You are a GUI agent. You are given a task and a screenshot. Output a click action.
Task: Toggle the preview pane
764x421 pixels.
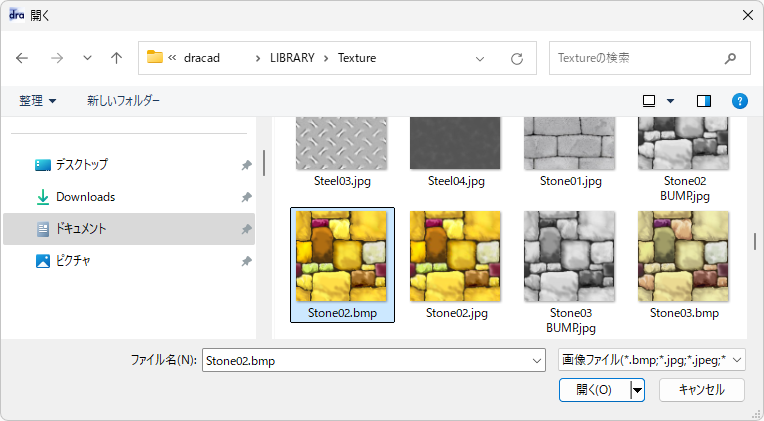point(704,101)
